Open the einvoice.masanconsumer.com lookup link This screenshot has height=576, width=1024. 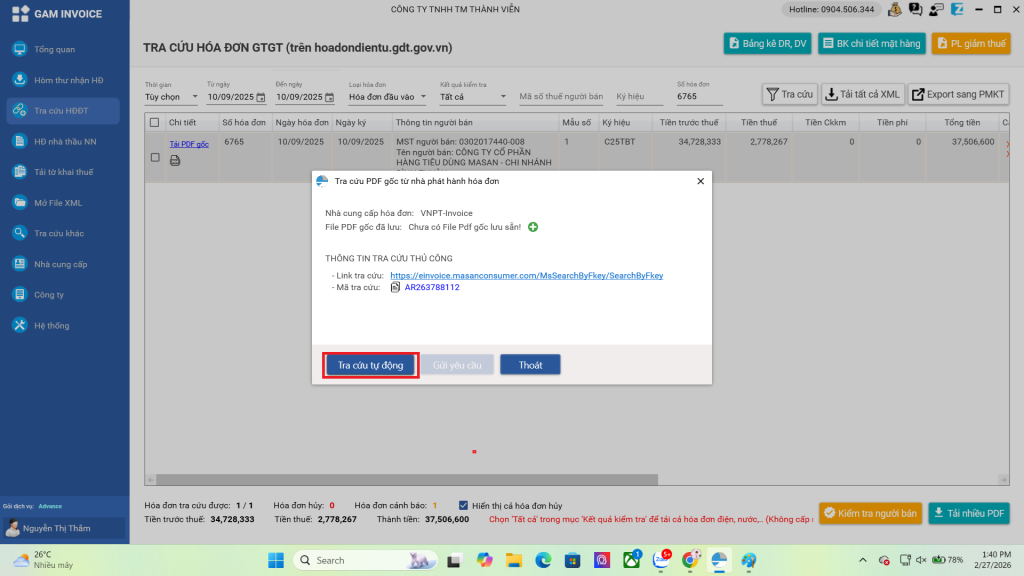tap(526, 275)
